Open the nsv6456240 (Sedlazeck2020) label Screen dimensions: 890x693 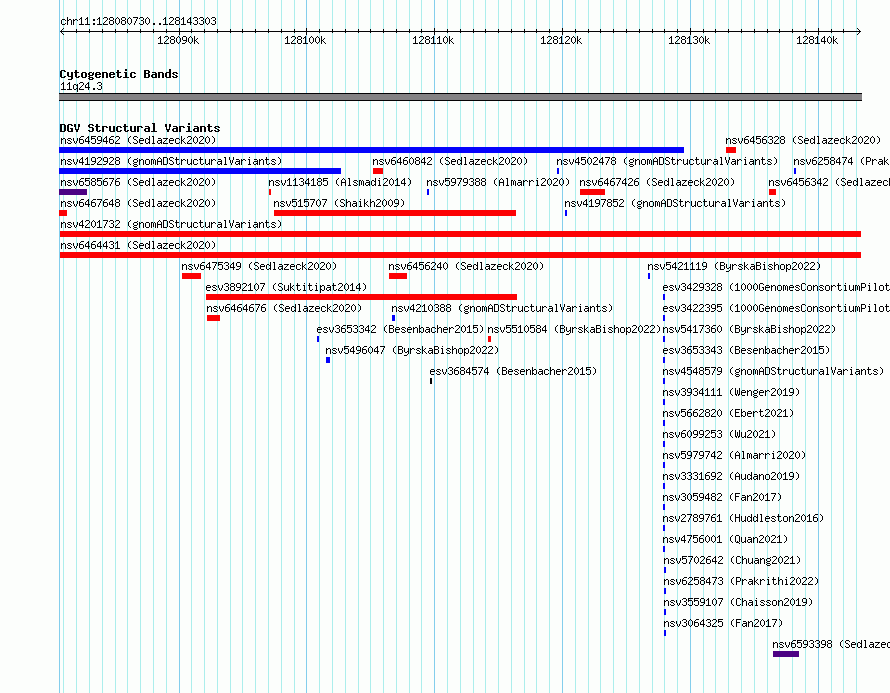tap(466, 266)
